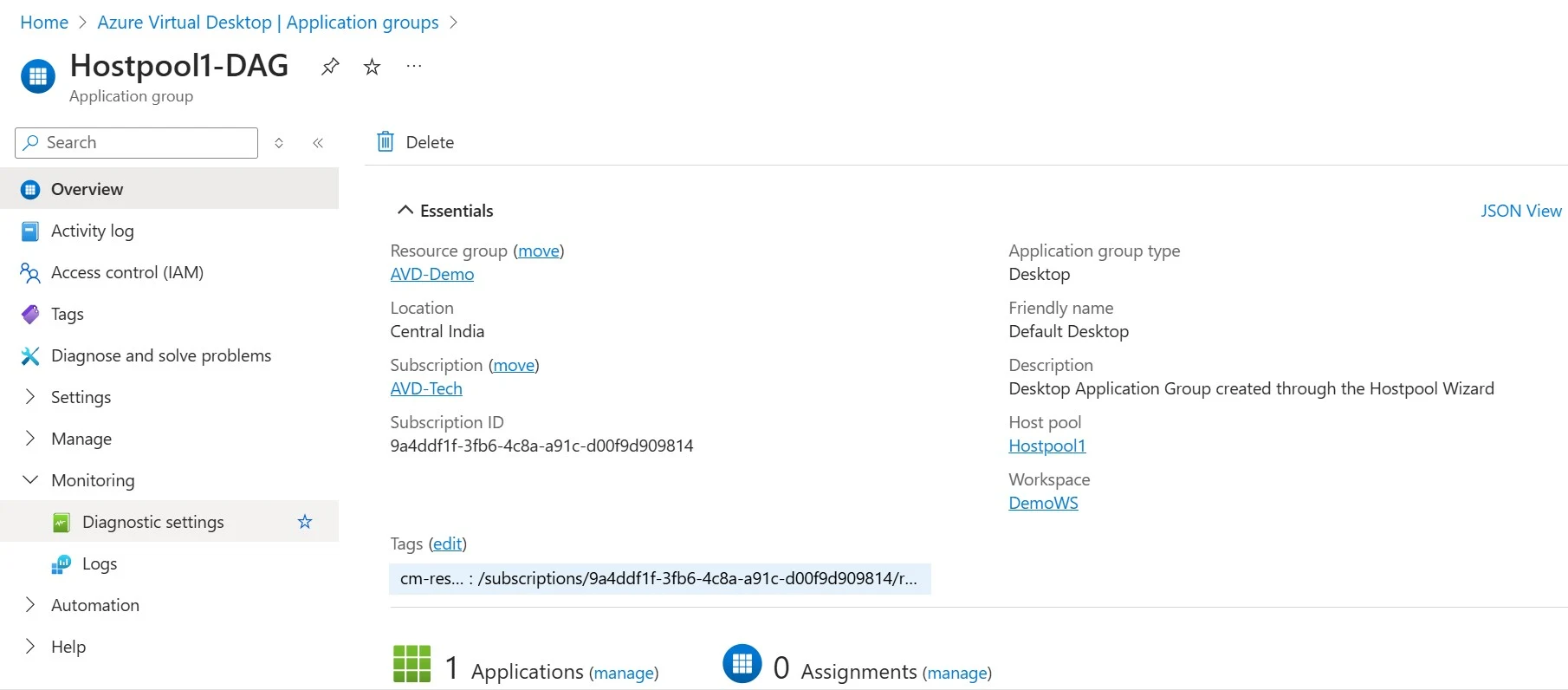Expand the Help section
Screen dimensions: 1568x690
click(x=30, y=647)
